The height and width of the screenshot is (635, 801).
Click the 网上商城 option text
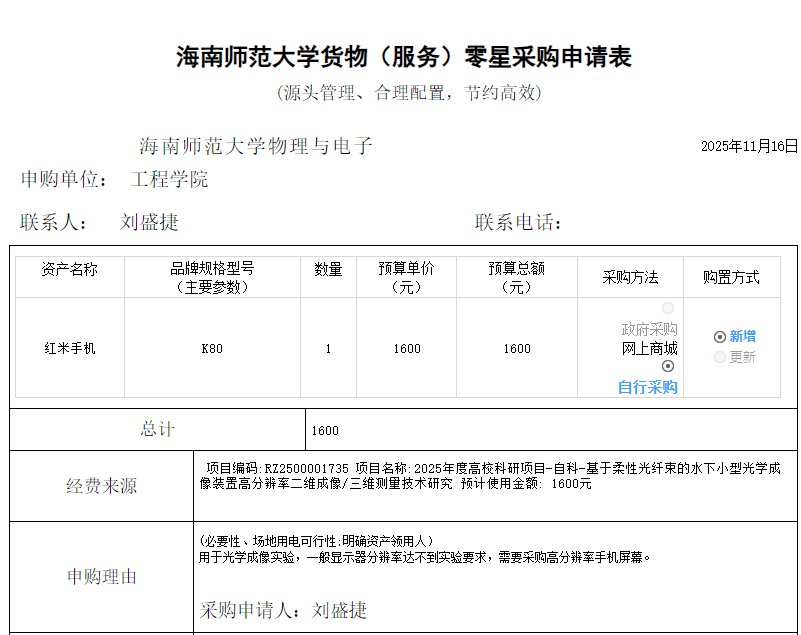click(x=649, y=349)
